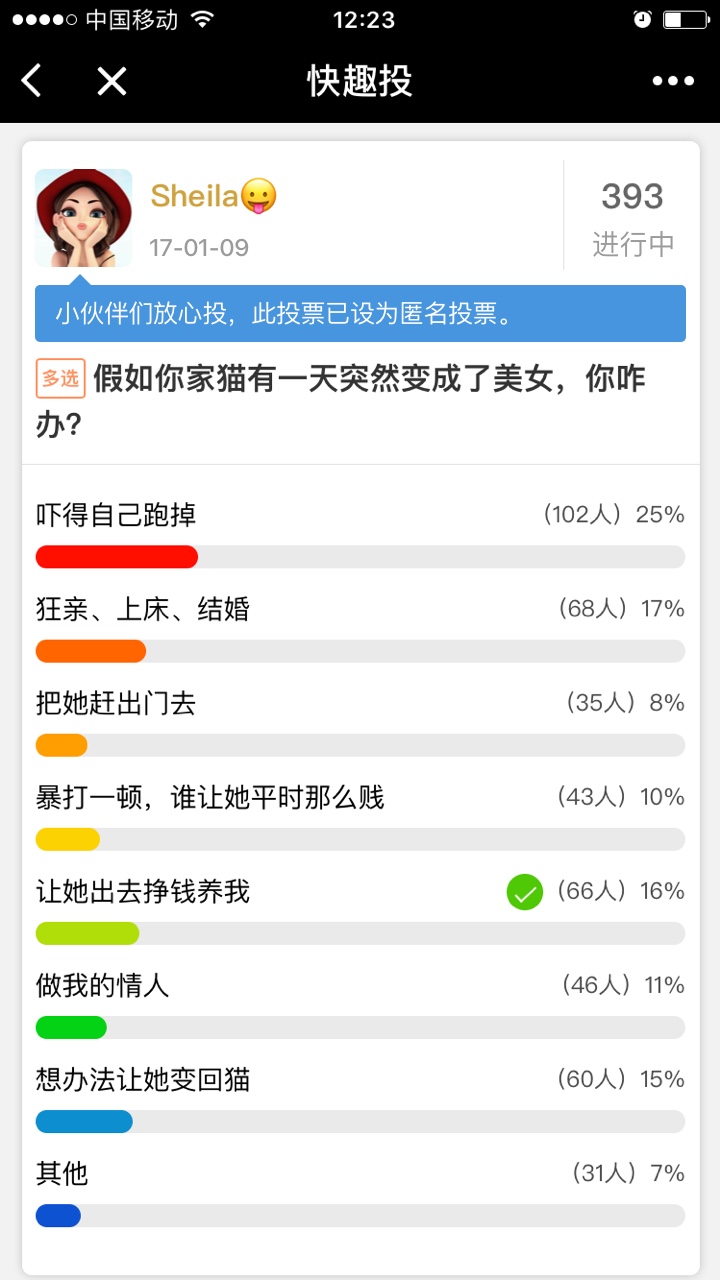Close the page with X icon

111,81
